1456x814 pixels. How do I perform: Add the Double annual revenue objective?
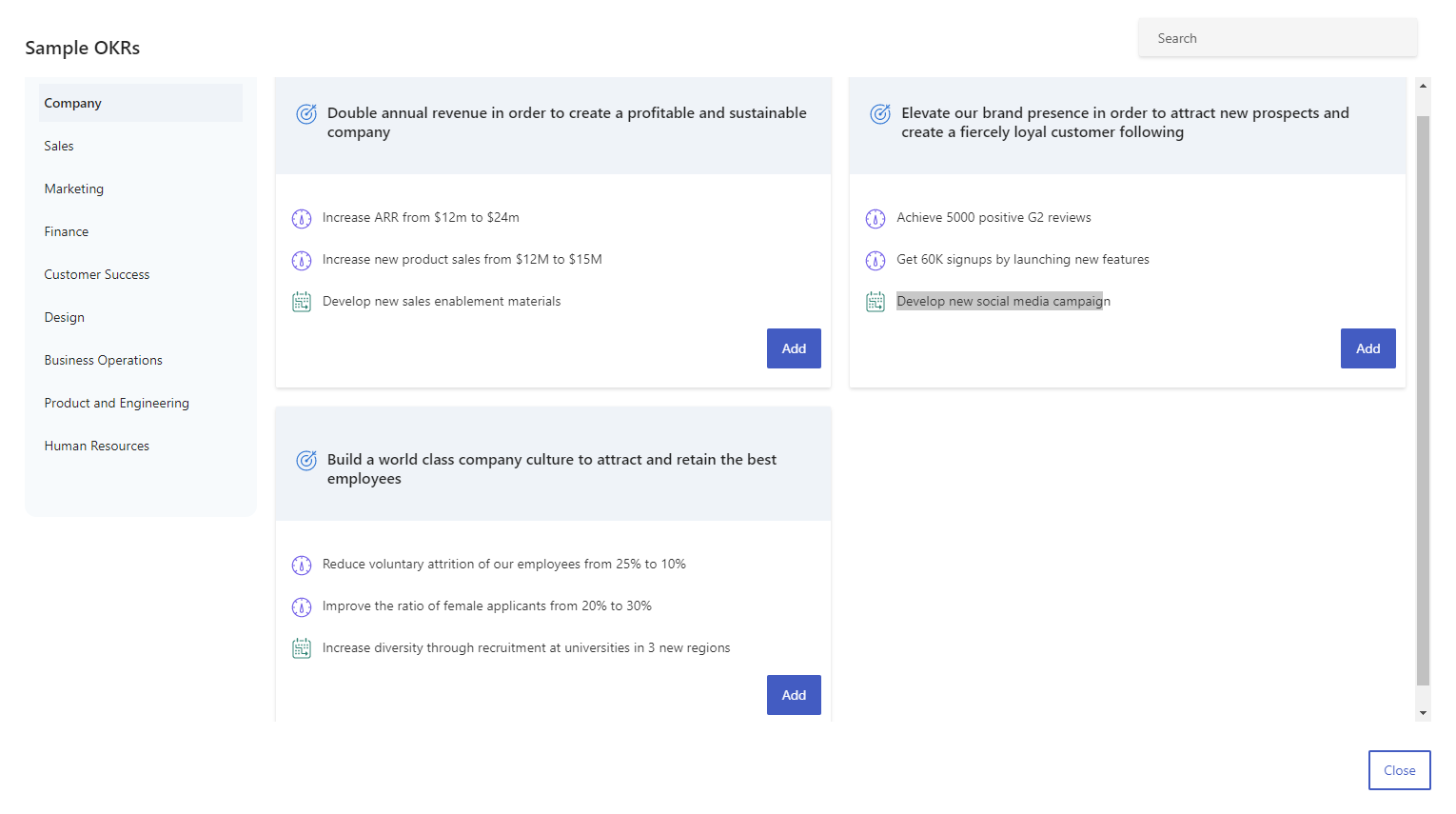(794, 348)
